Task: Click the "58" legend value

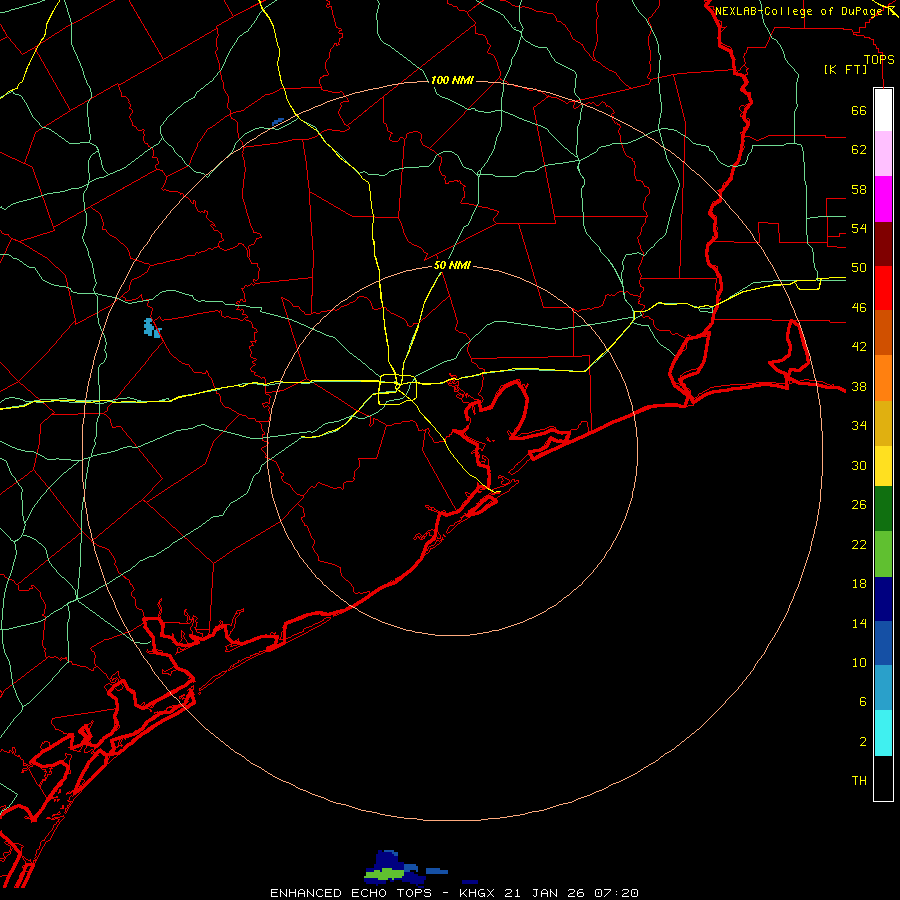Action: click(859, 189)
